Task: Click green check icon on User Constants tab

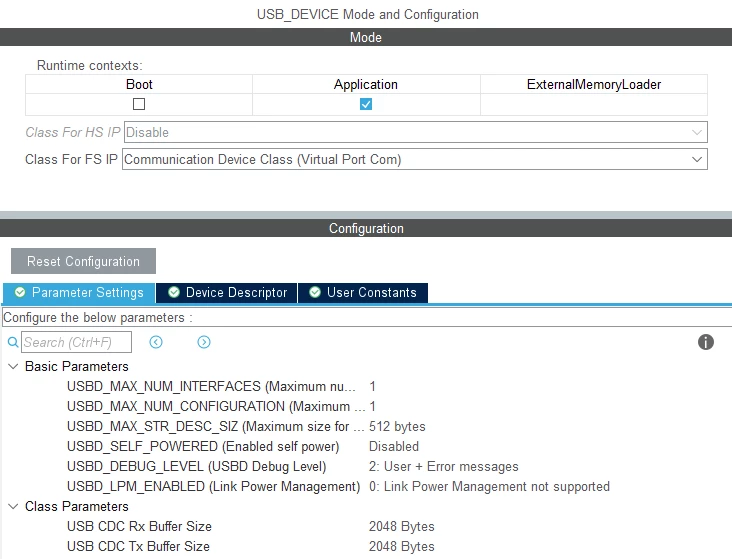Action: [x=315, y=292]
